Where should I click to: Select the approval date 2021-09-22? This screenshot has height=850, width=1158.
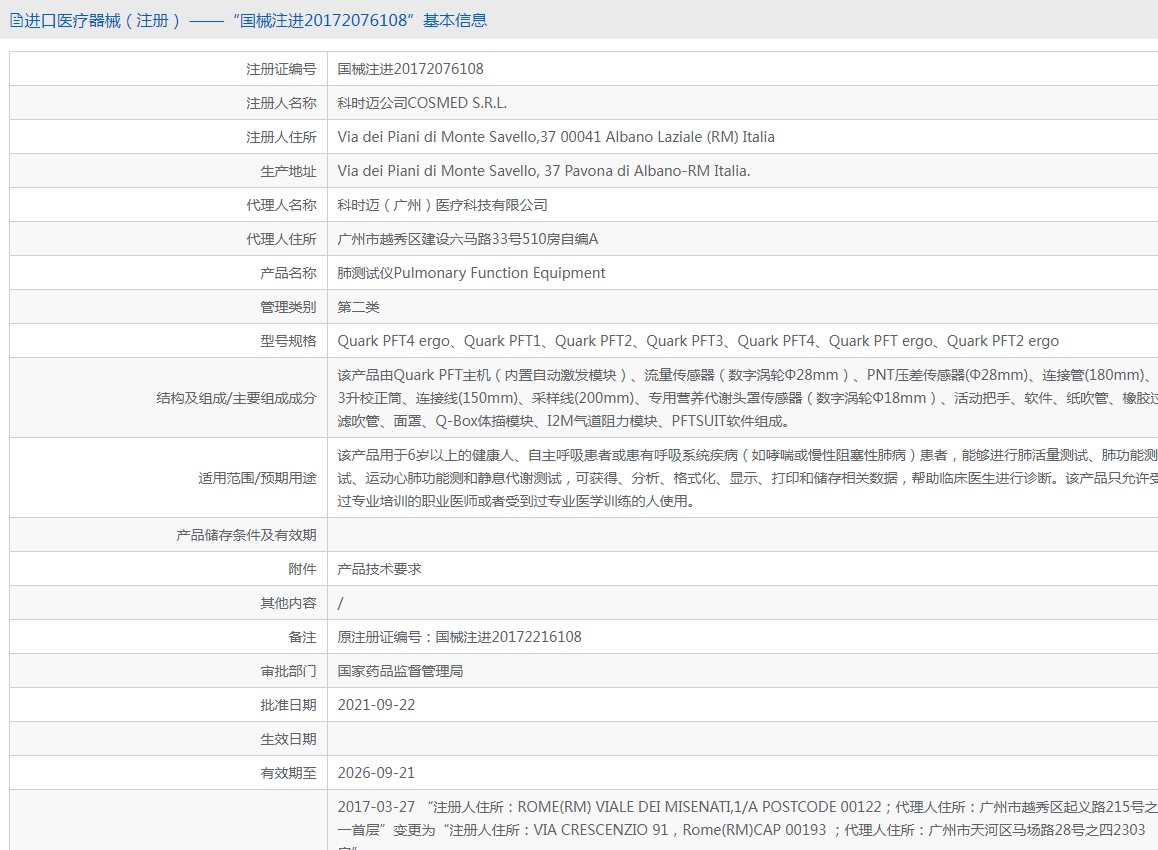376,705
